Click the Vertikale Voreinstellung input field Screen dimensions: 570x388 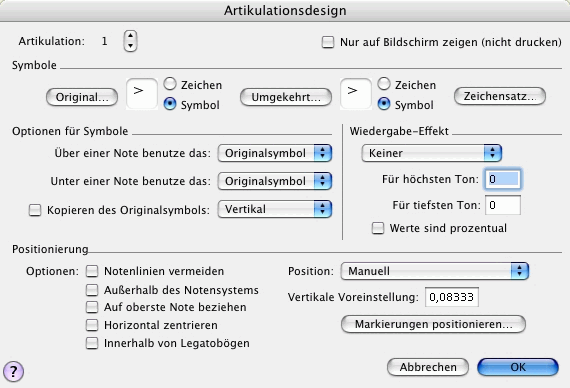[x=452, y=297]
